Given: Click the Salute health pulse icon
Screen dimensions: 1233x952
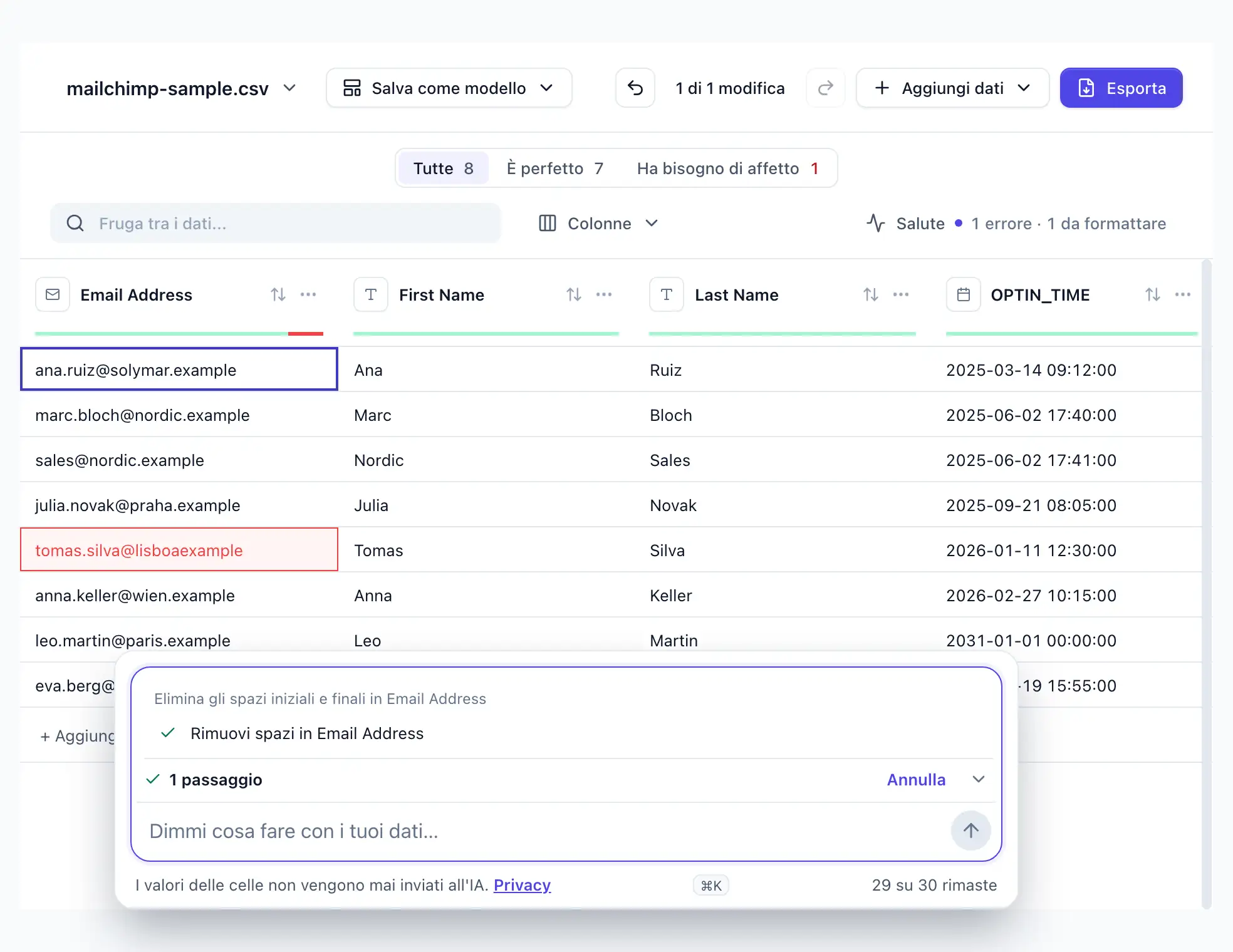Looking at the screenshot, I should (876, 223).
